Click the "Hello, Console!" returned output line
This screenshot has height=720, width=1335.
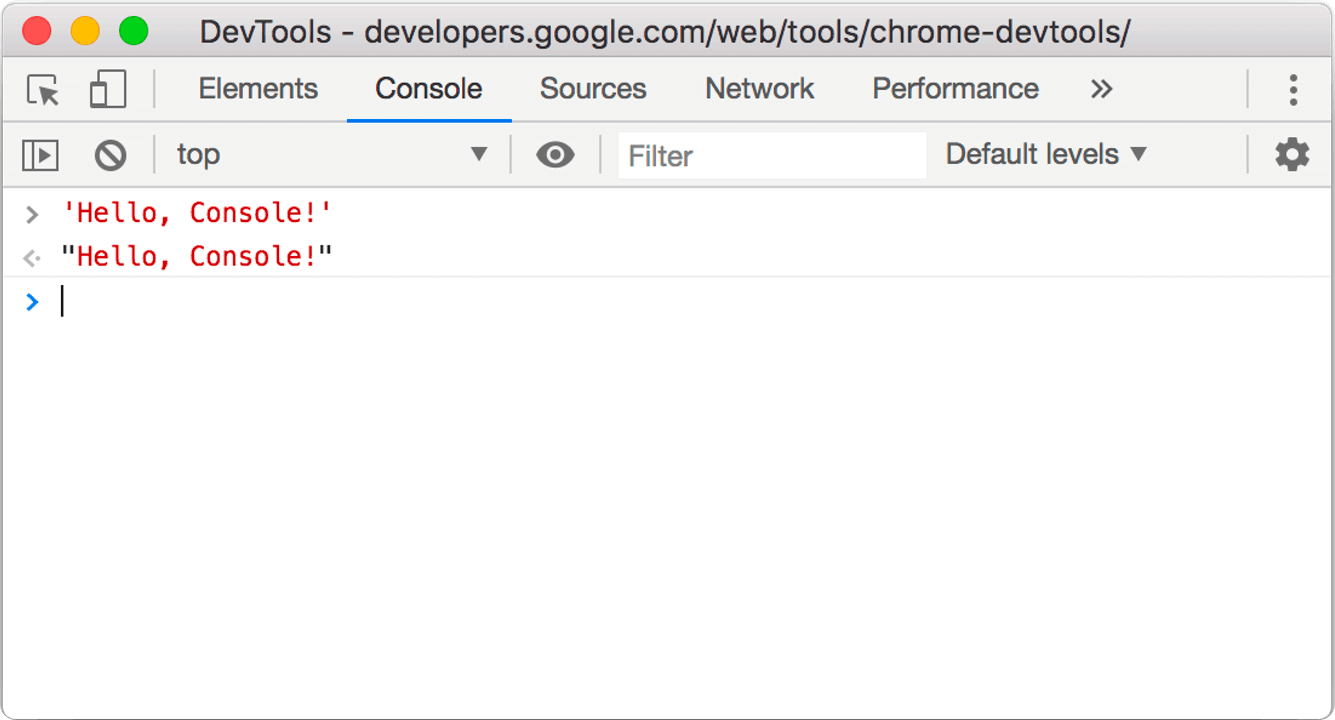click(x=197, y=257)
